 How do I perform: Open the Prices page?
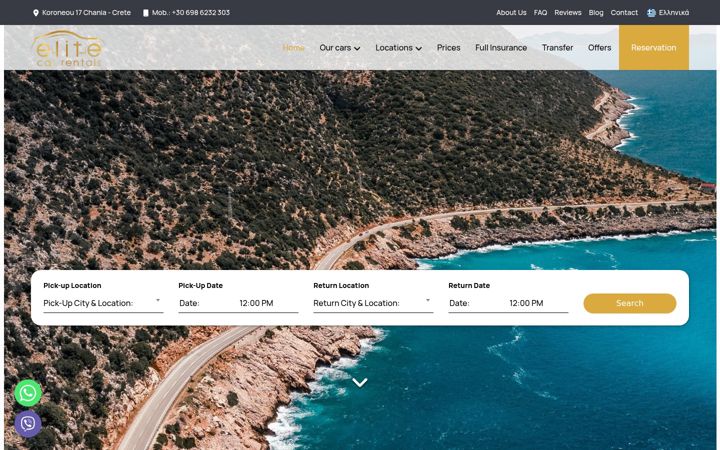pyautogui.click(x=449, y=48)
